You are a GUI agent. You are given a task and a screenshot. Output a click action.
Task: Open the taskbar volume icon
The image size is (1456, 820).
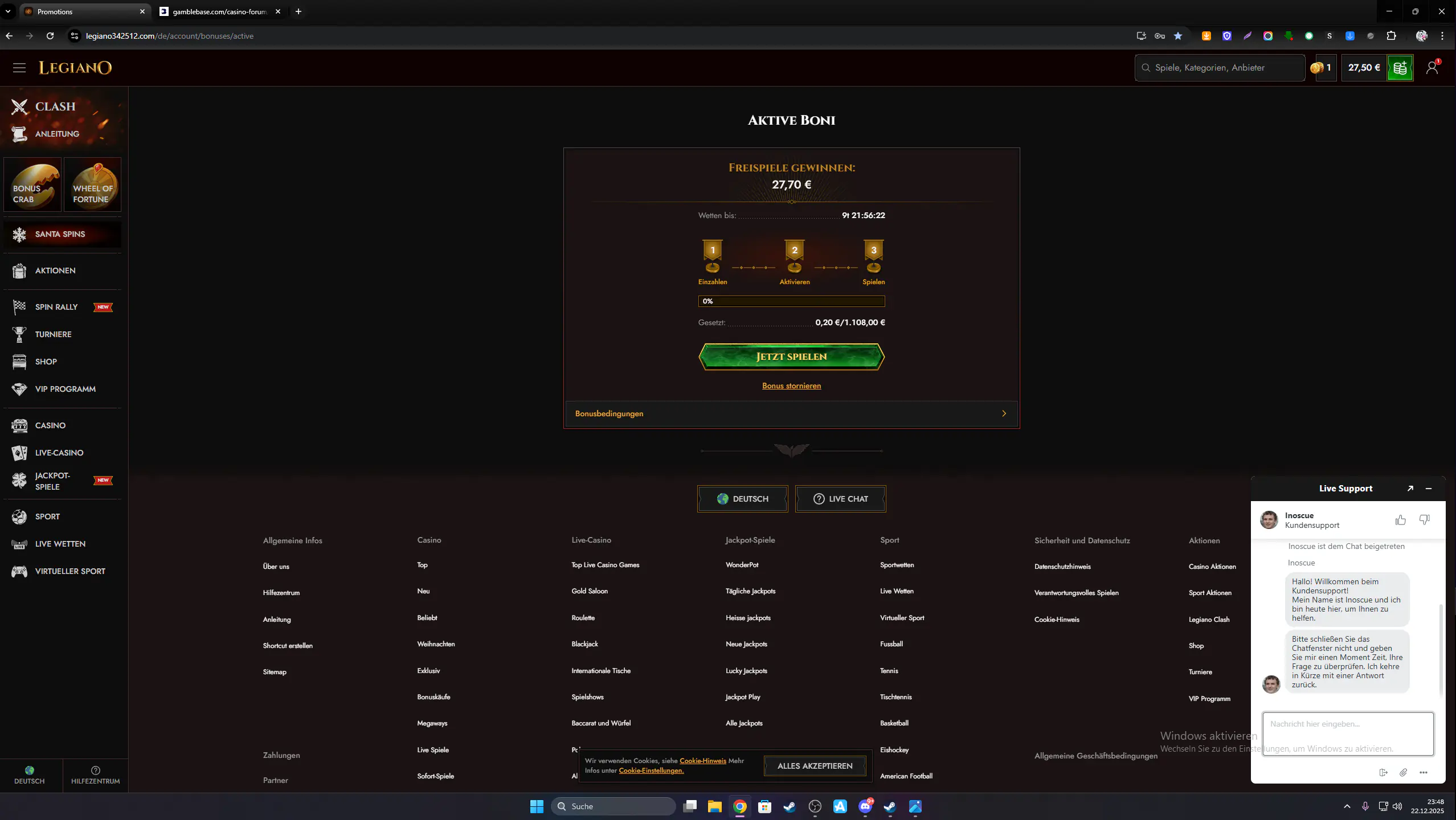[1397, 806]
